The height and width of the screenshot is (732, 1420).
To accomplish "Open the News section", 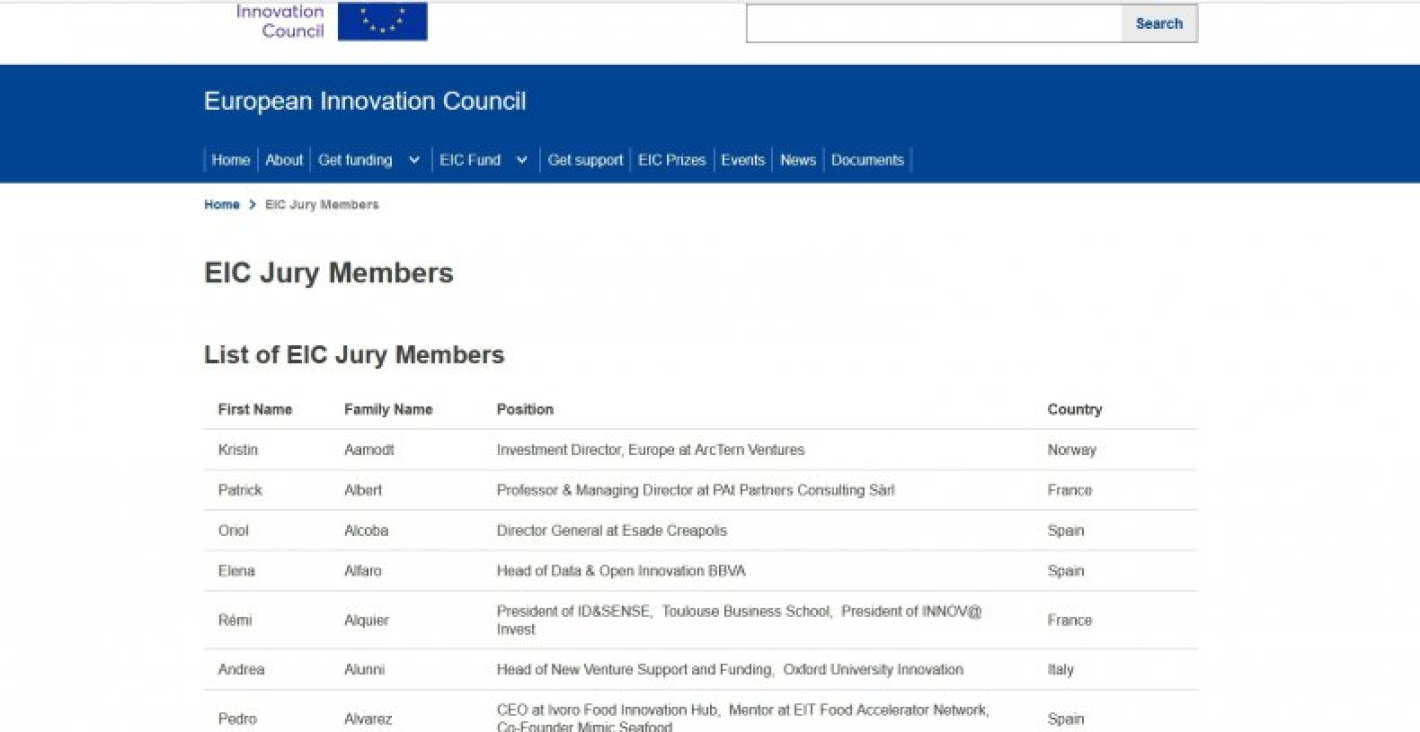I will click(798, 160).
